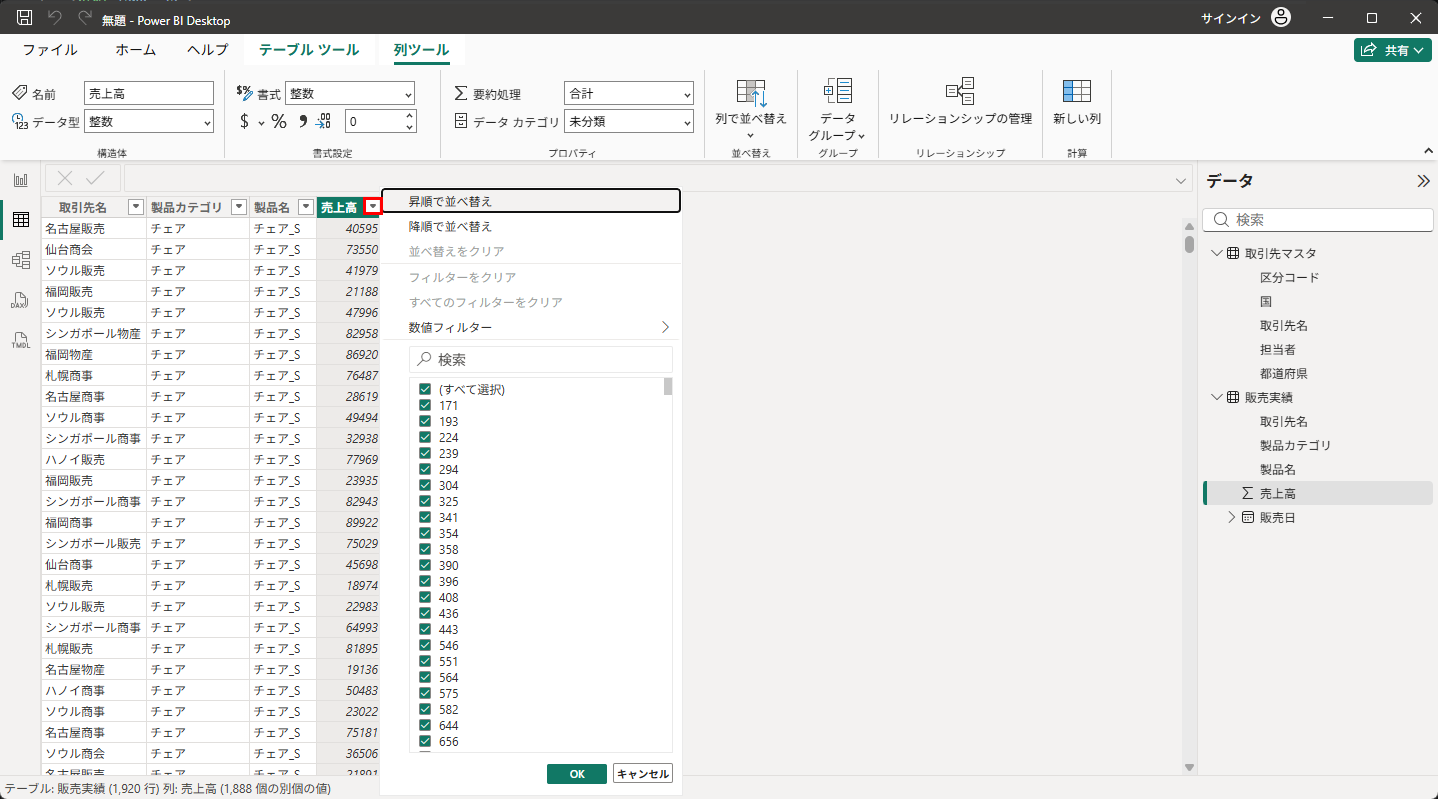The image size is (1438, 799).
Task: Click the Save icon in title bar
Action: [25, 18]
